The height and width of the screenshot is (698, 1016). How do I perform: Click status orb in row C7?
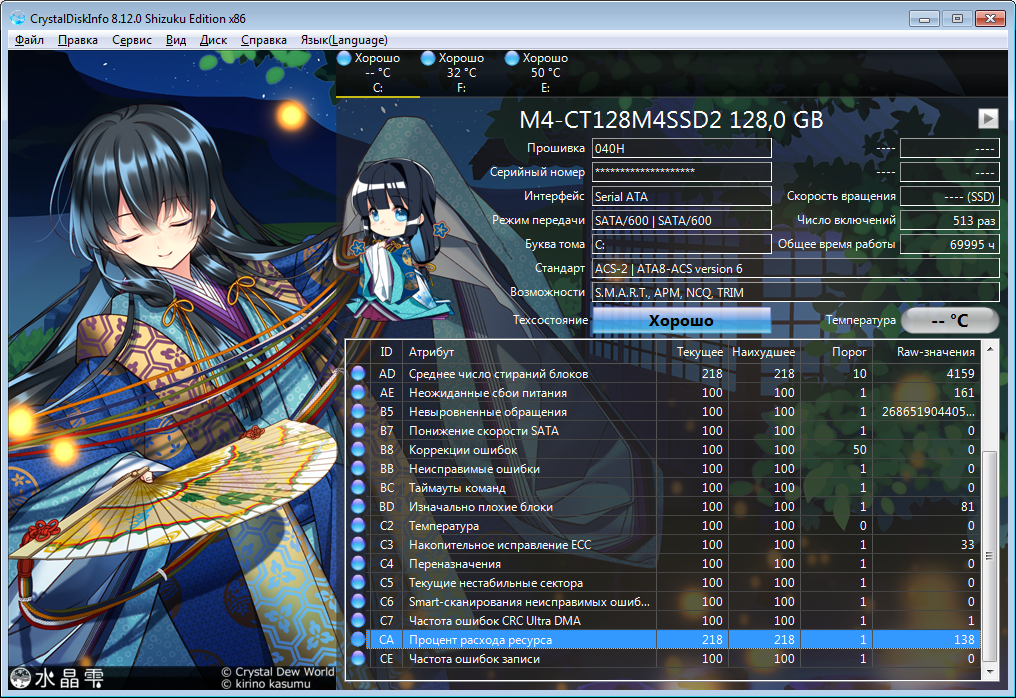click(358, 620)
